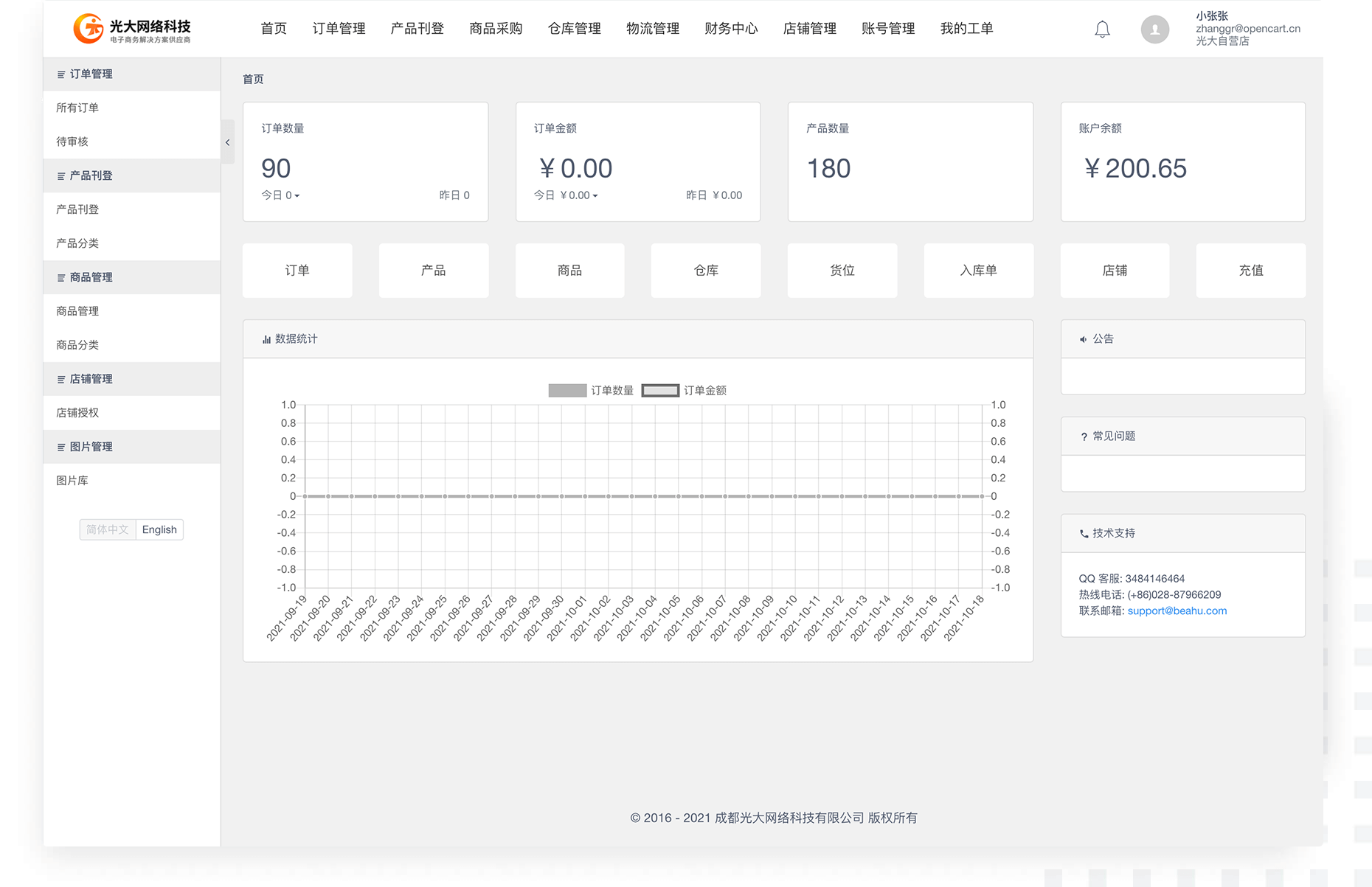Open 店铺授权 in the sidebar

77,413
